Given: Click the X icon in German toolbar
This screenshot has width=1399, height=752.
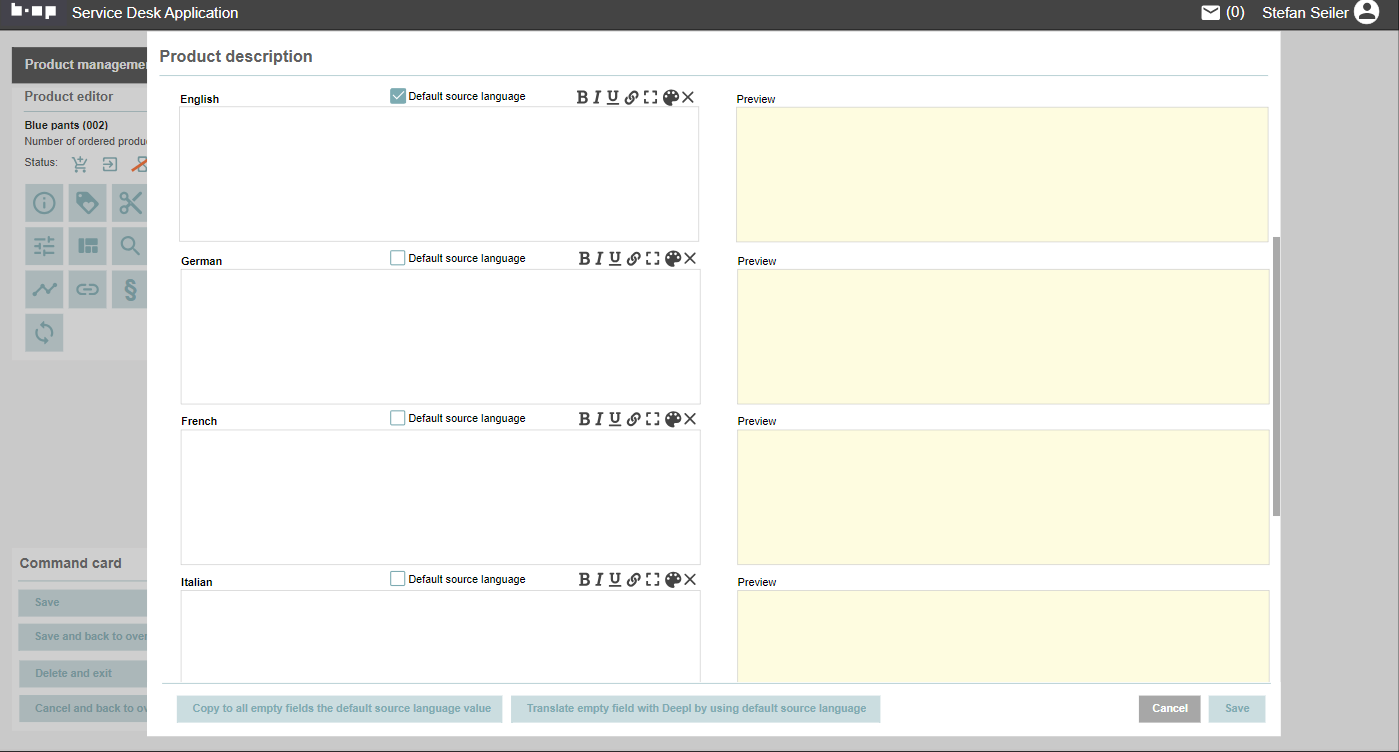Looking at the screenshot, I should tap(690, 259).
